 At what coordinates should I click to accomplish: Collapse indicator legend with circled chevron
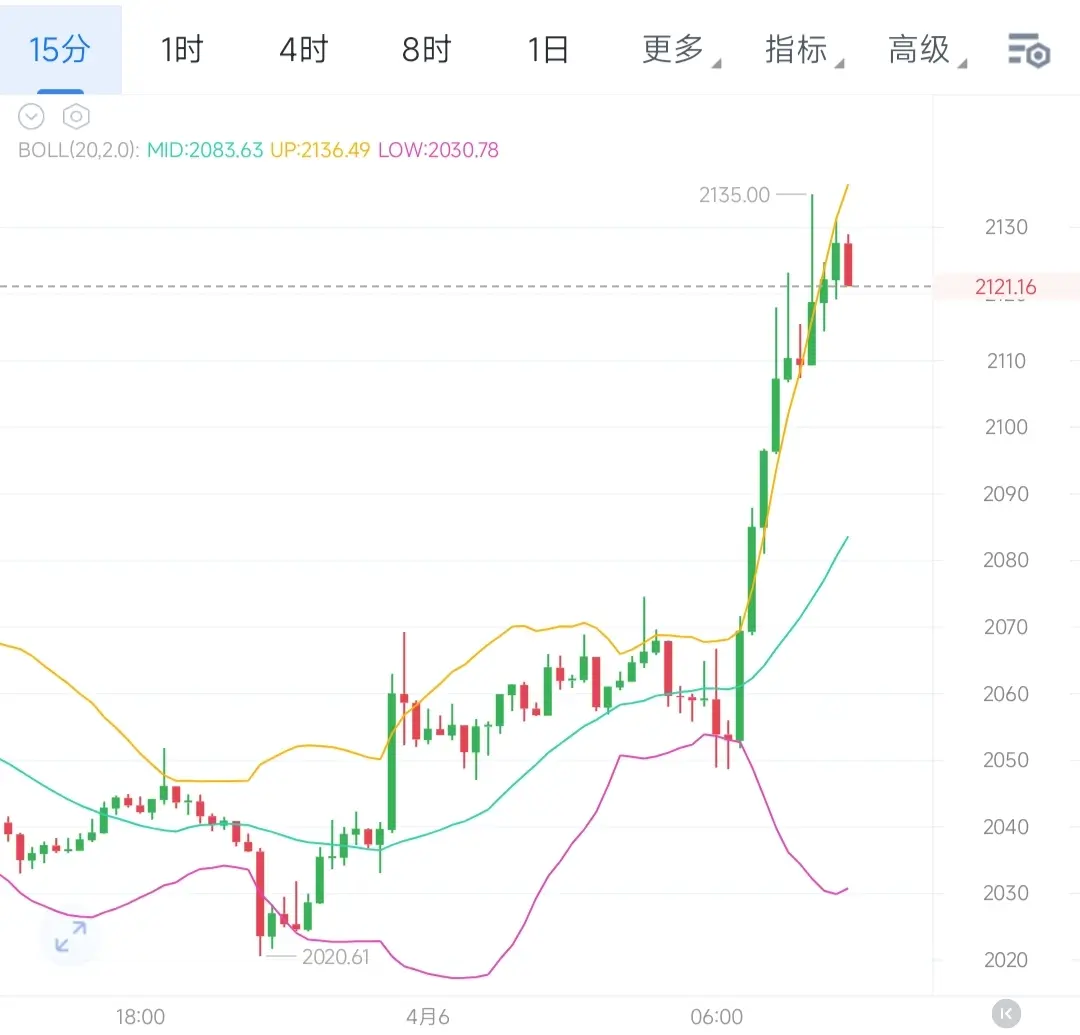pyautogui.click(x=31, y=116)
